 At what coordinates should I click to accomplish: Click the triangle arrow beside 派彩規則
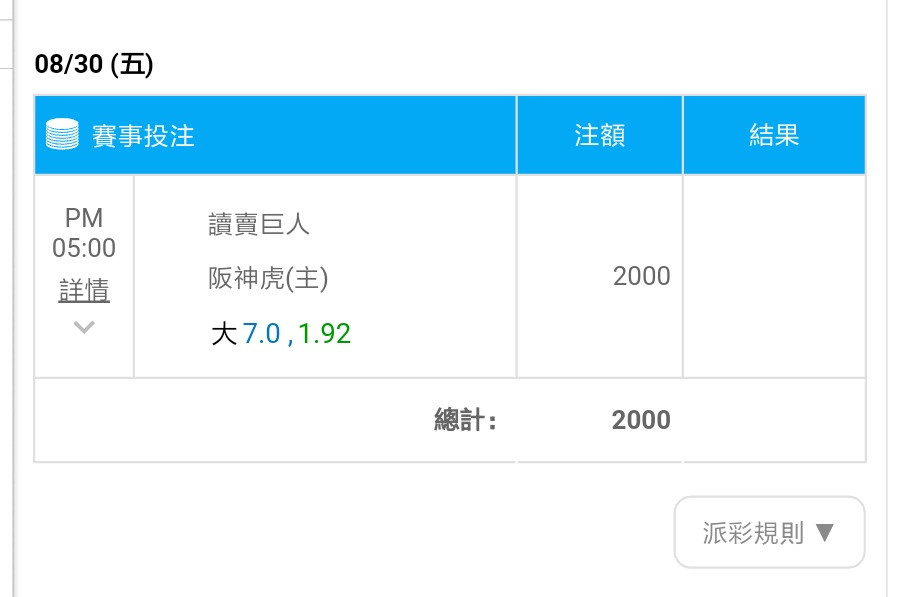pyautogui.click(x=824, y=532)
